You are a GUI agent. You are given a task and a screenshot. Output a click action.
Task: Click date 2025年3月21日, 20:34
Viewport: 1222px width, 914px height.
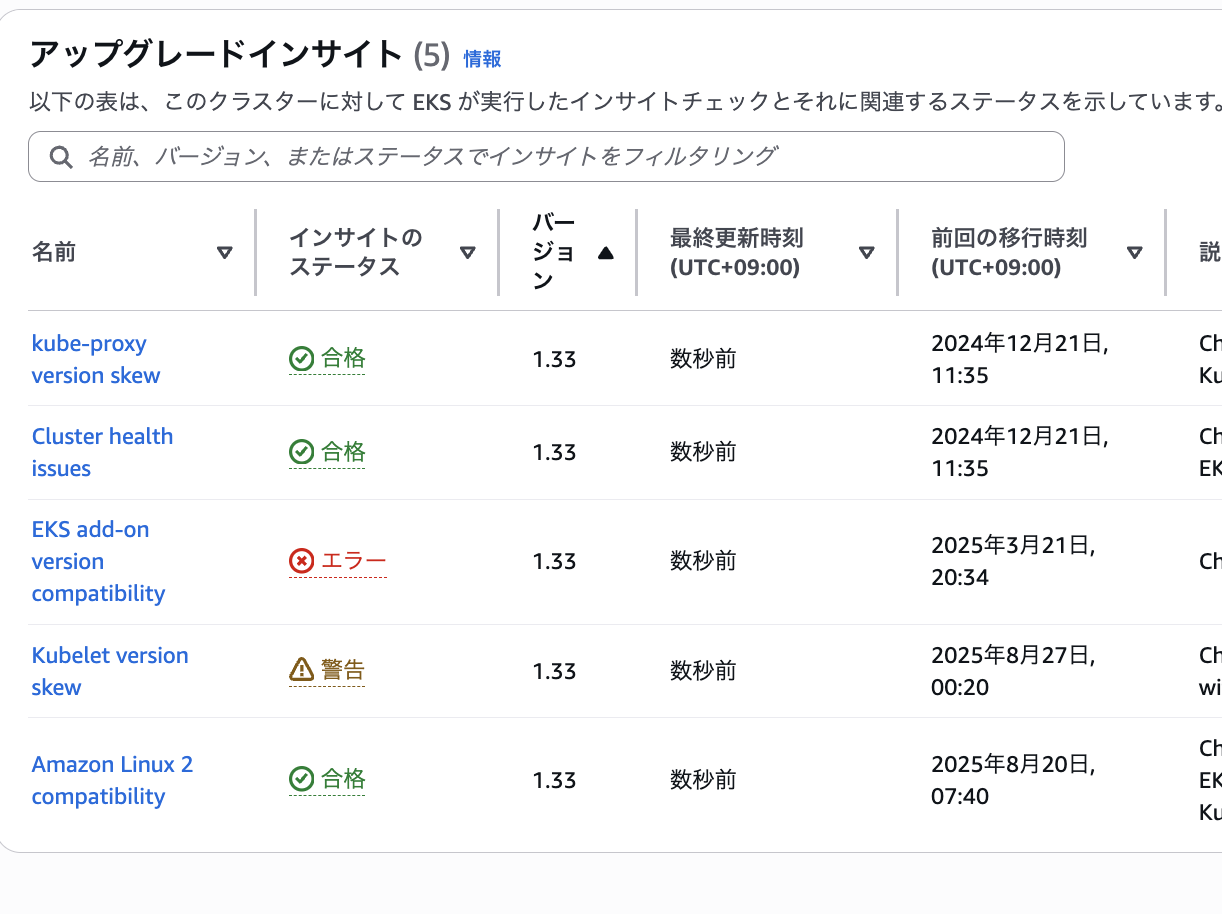(x=1014, y=561)
